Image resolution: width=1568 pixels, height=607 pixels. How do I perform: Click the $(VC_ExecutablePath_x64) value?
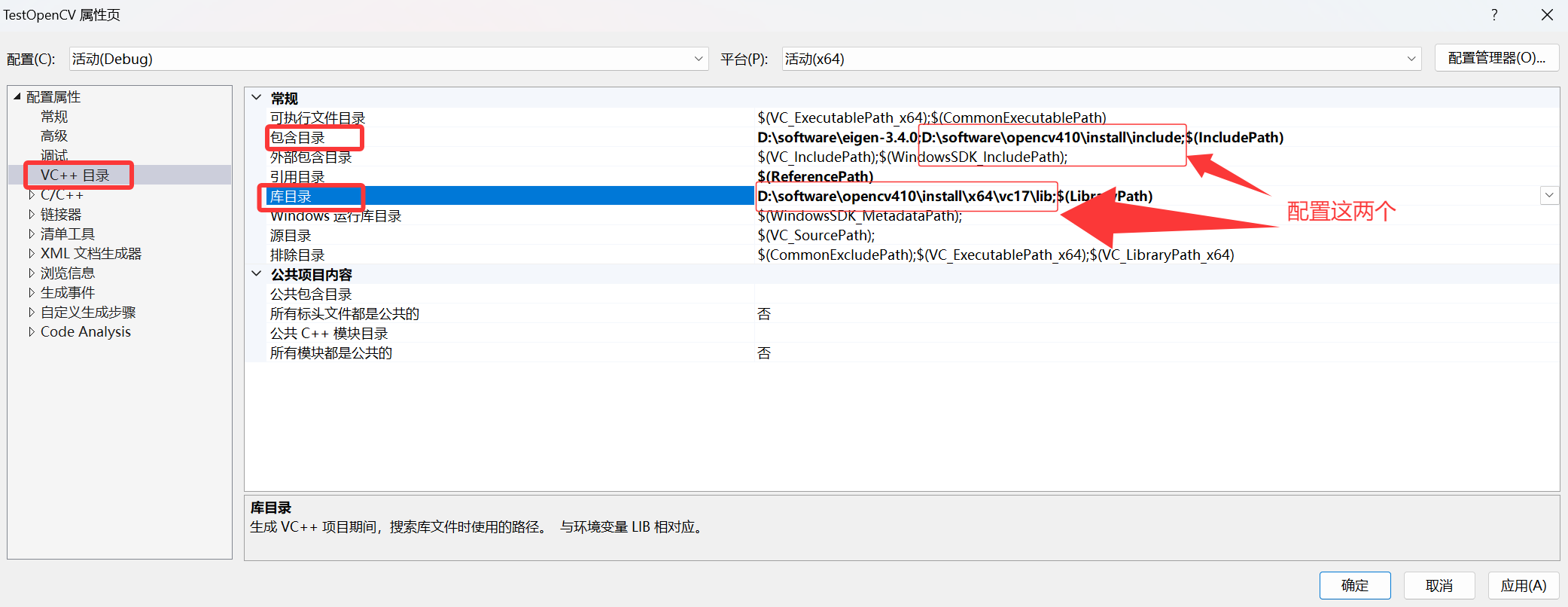pyautogui.click(x=932, y=118)
